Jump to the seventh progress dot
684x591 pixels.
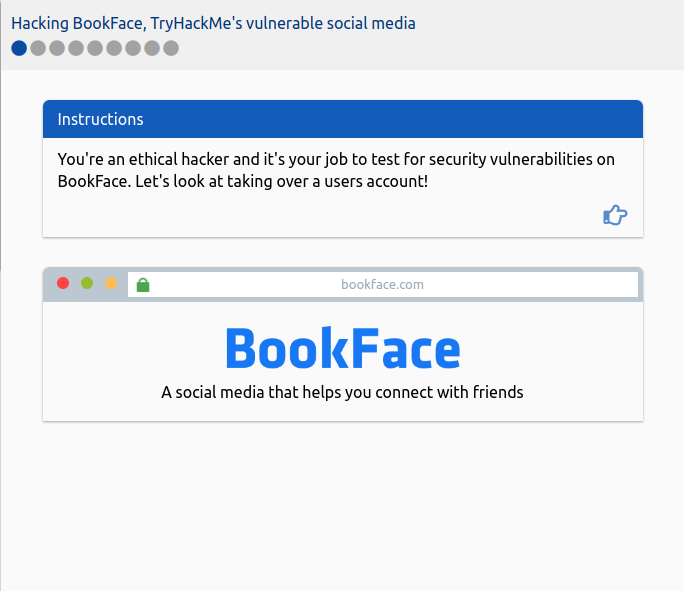133,48
